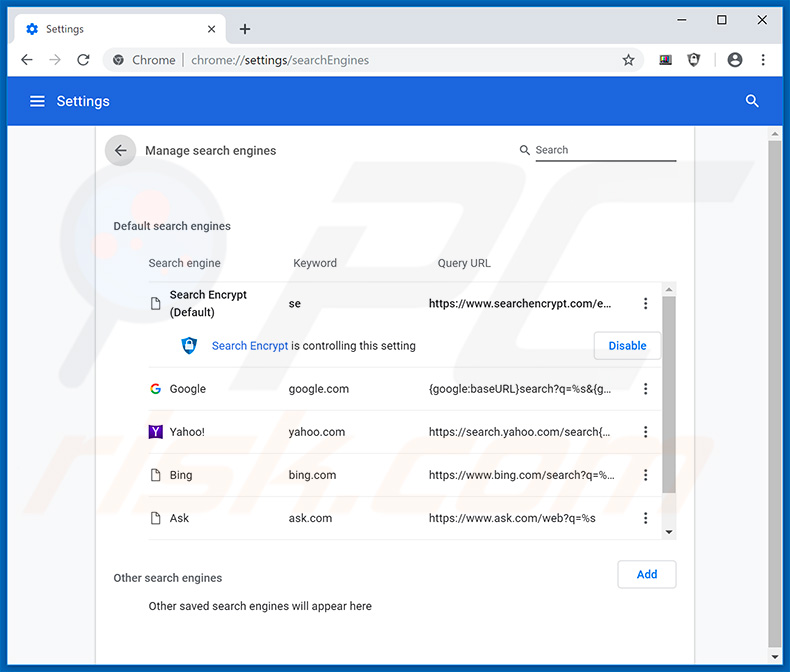Click the yahoo.com keyword
790x672 pixels.
pos(316,432)
